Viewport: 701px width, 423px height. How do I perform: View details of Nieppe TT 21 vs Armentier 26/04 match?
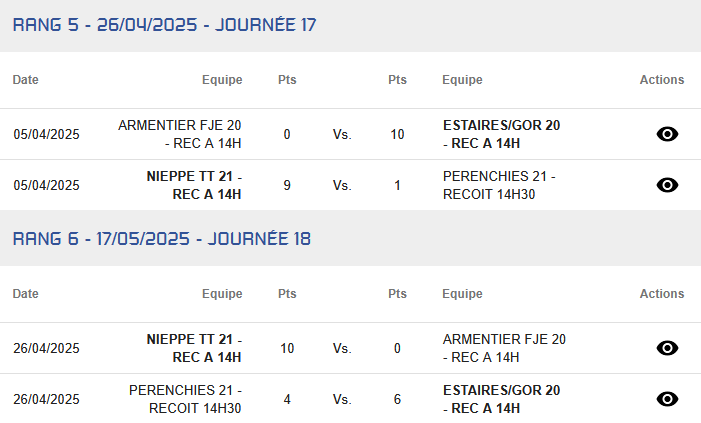[x=667, y=348]
